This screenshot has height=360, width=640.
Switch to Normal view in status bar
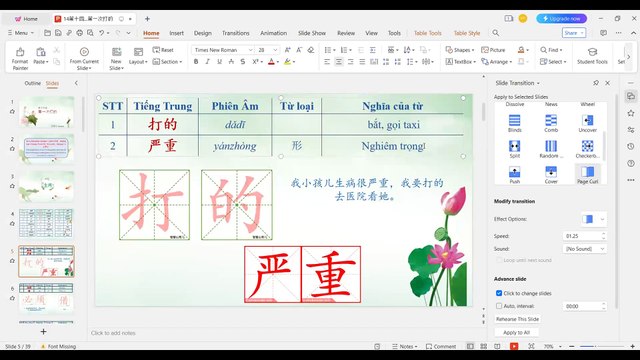[470, 346]
